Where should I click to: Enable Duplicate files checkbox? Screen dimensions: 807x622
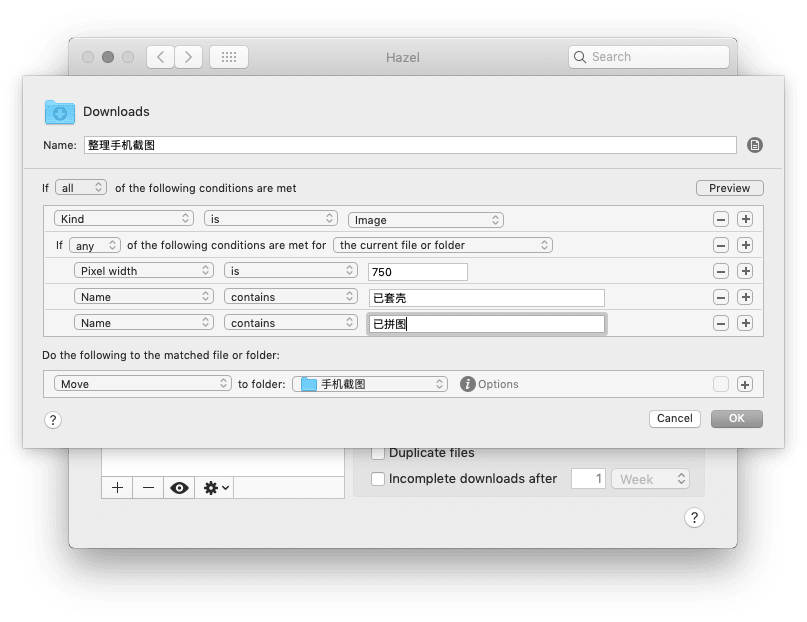coord(378,453)
